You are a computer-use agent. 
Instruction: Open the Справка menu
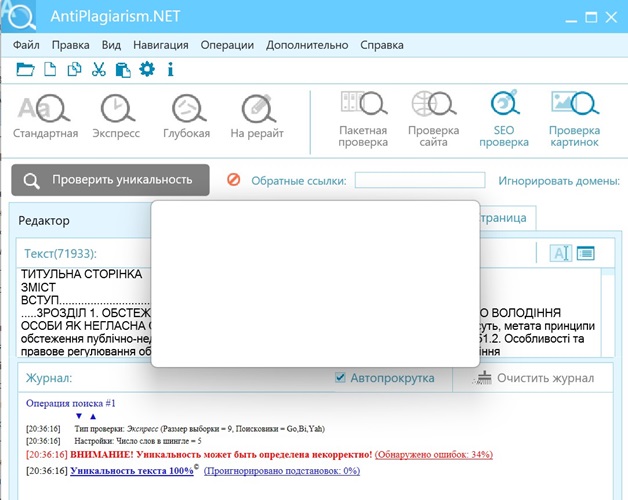pos(382,45)
